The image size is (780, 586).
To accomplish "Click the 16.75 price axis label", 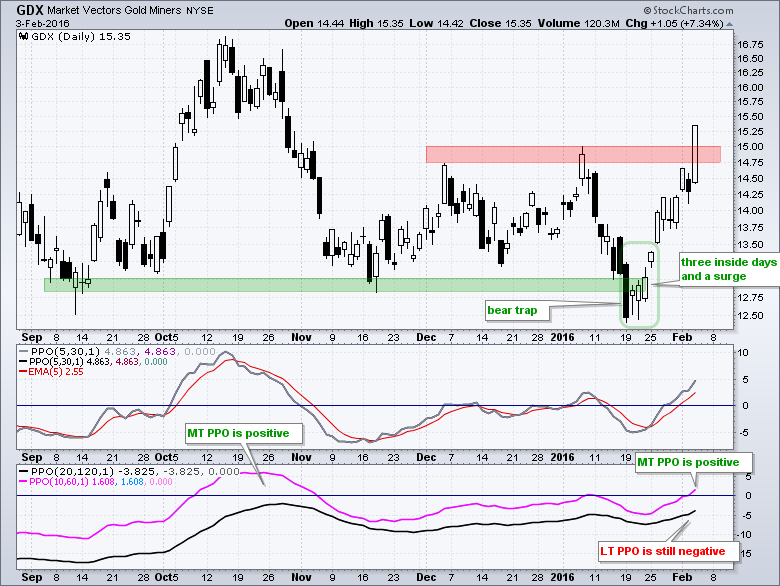I will pos(750,45).
